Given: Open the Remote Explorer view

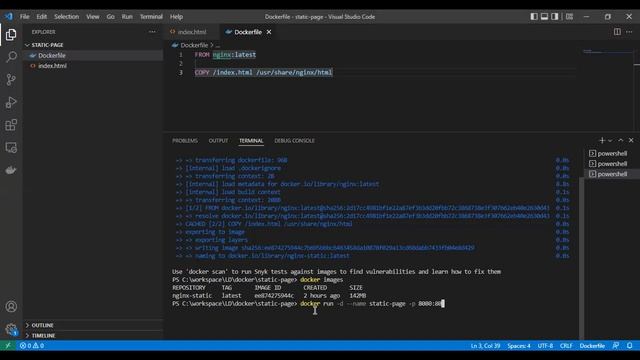Looking at the screenshot, I should pos(11,147).
